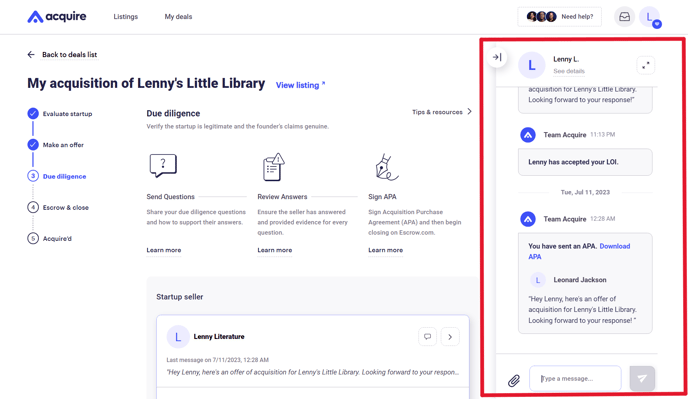Click the Leonard Jackson avatar in chat
Image resolution: width=688 pixels, height=399 pixels.
538,280
